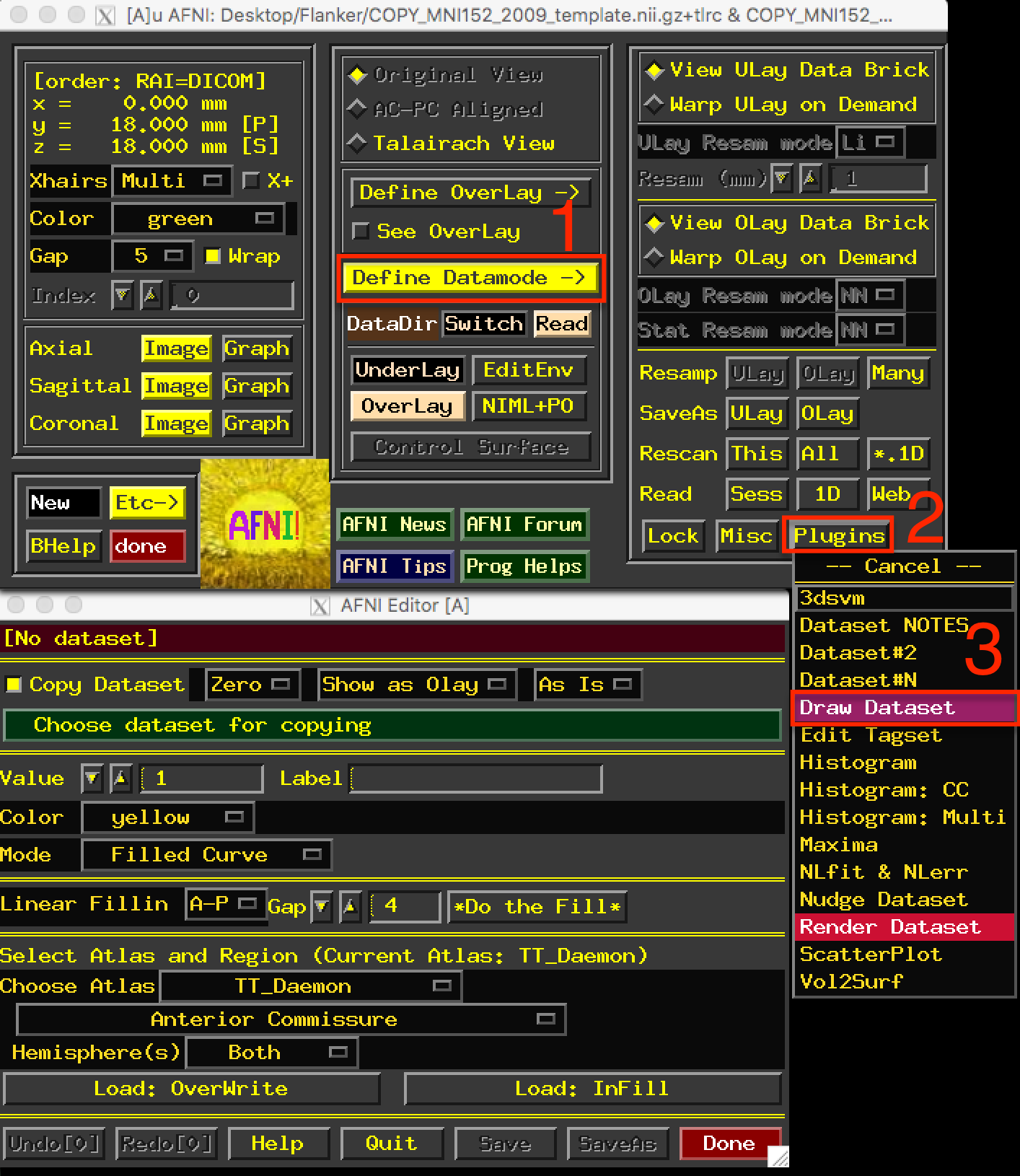Viewport: 1020px width, 1176px height.
Task: Click Load: OverWrite button
Action: [191, 1089]
